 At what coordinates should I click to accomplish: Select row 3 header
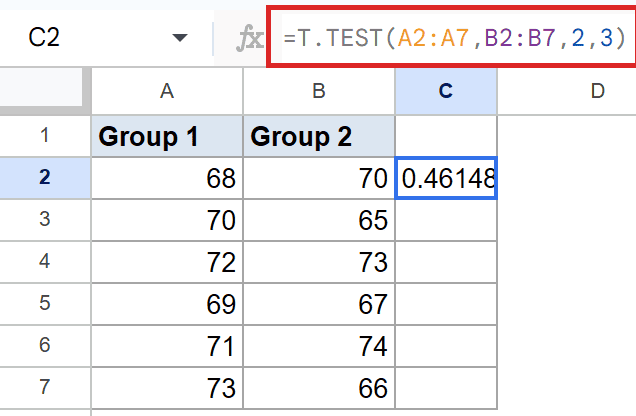point(45,219)
